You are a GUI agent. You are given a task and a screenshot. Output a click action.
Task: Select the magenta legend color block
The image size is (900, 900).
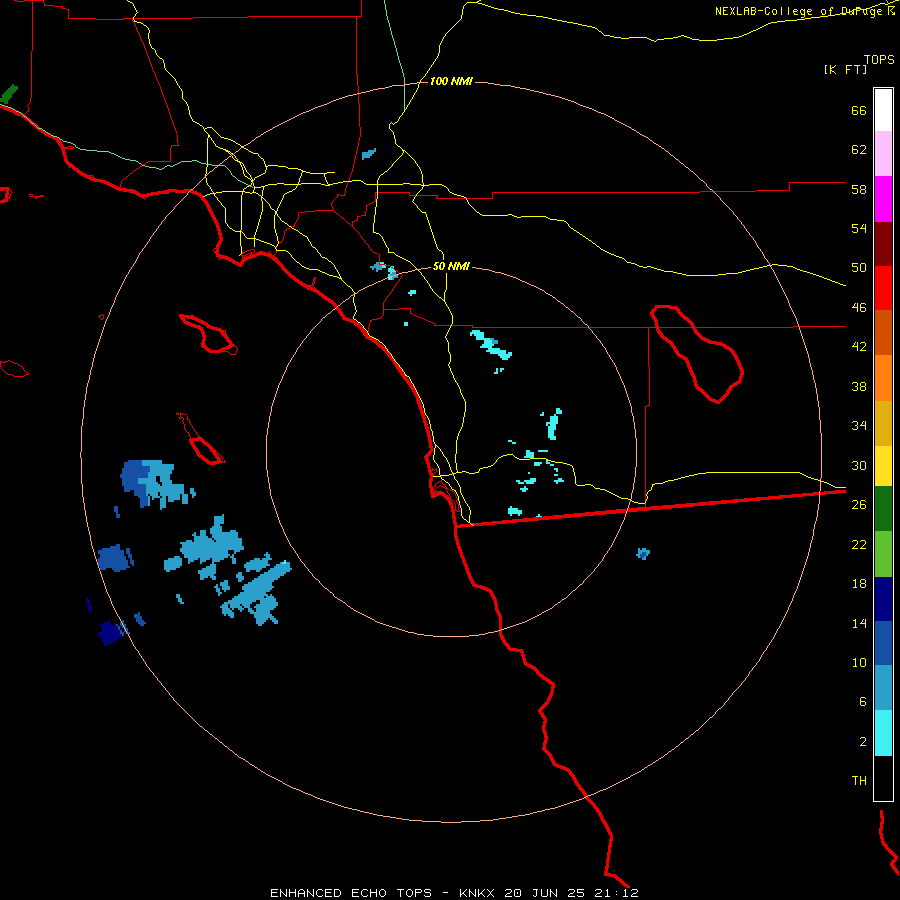tap(883, 199)
